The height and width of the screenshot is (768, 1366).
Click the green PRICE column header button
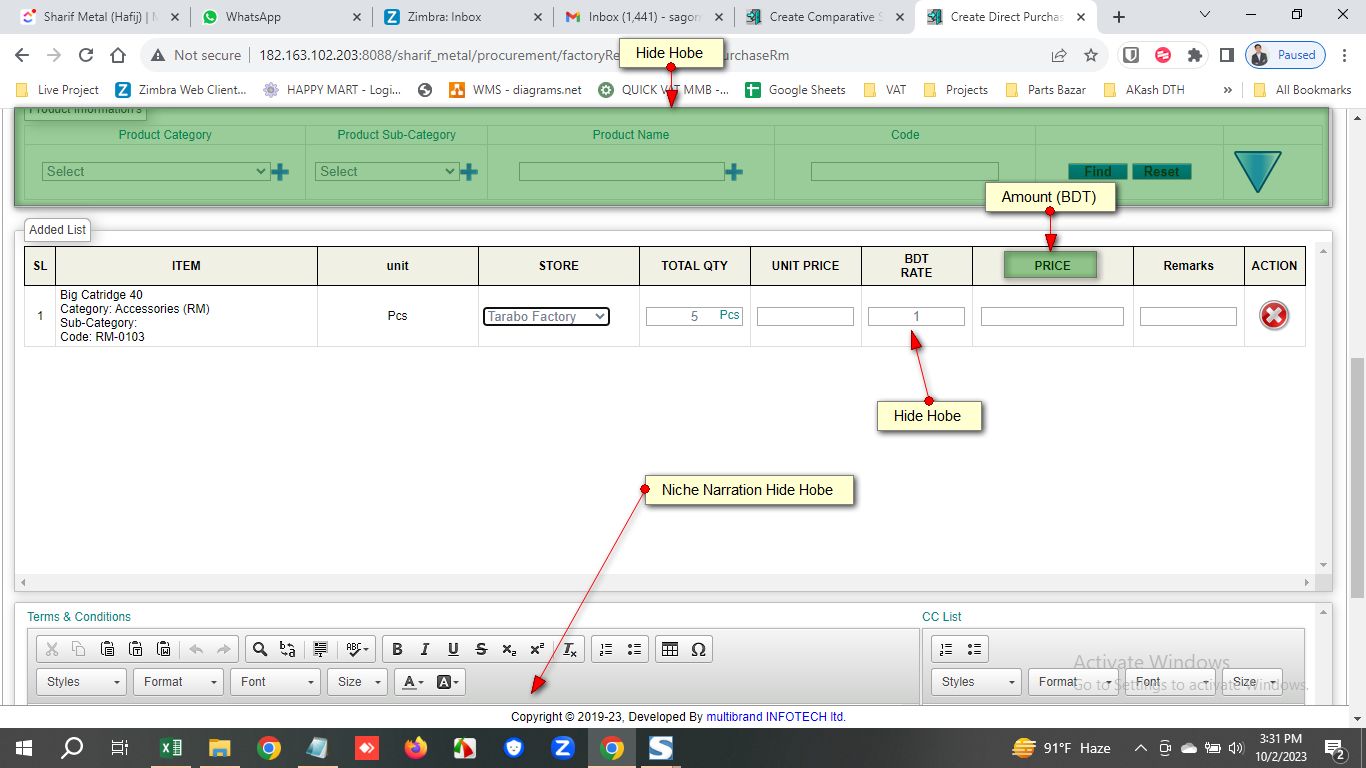(x=1051, y=265)
